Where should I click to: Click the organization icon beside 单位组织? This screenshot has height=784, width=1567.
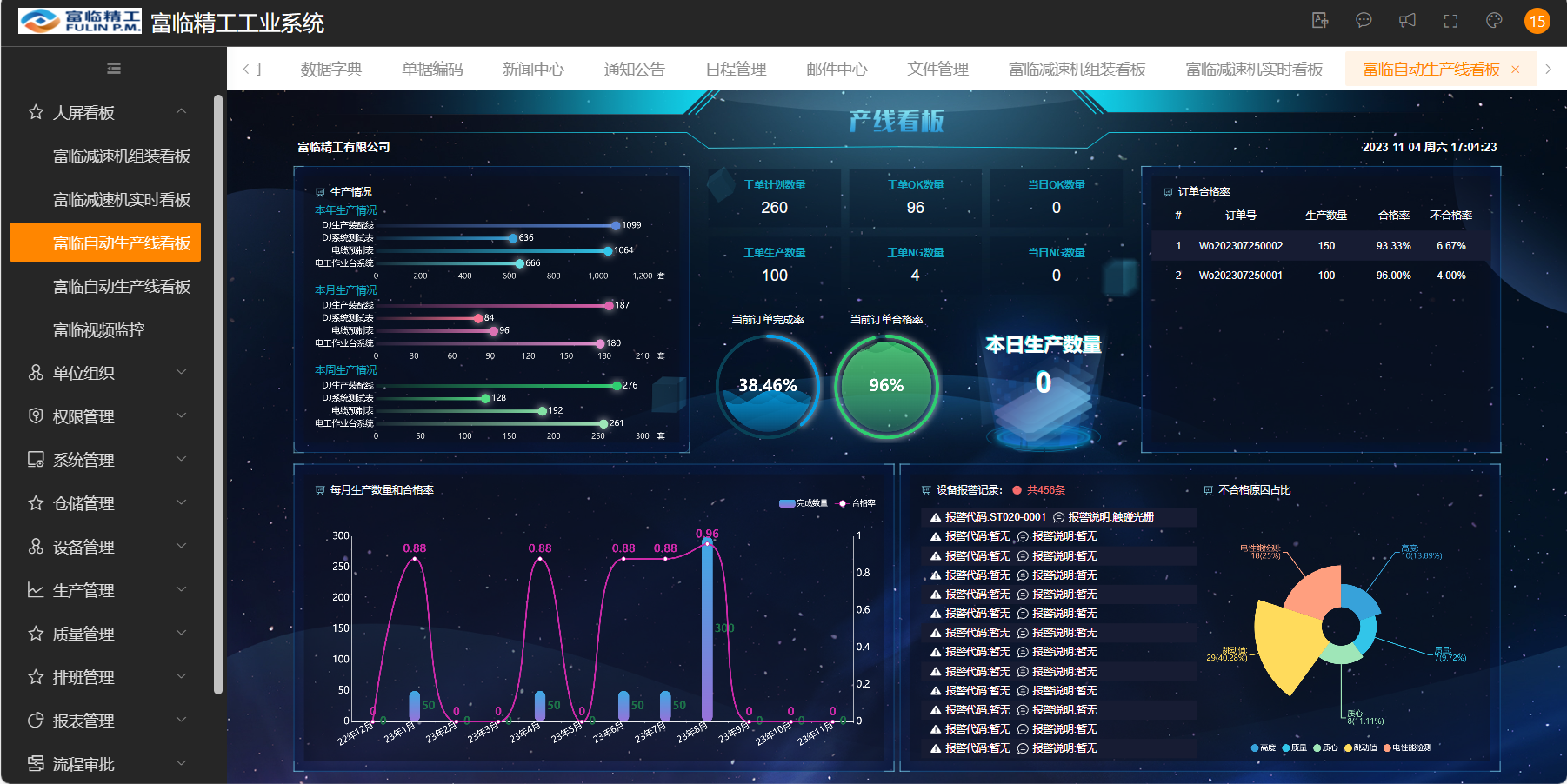[x=36, y=373]
